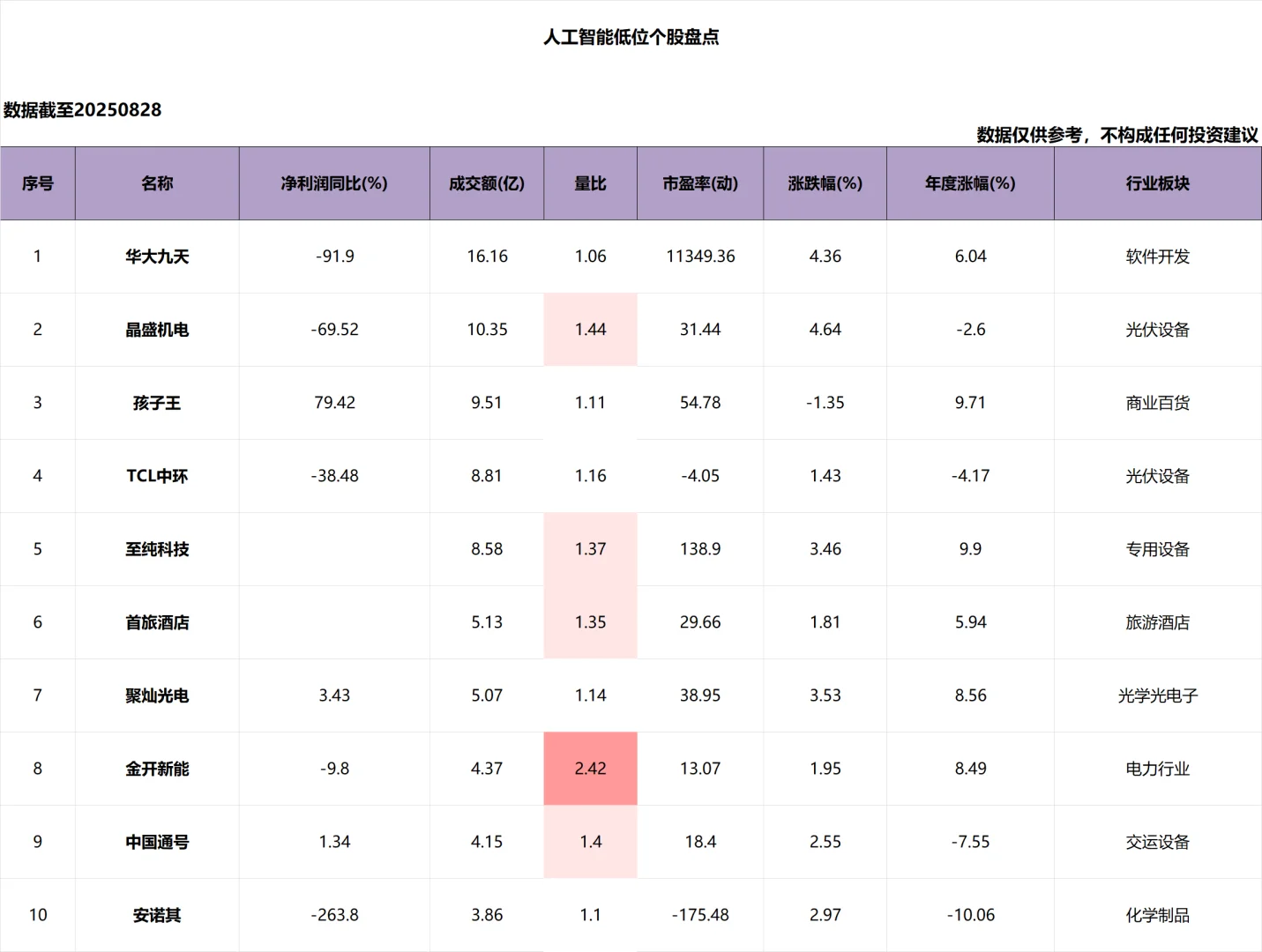Click the highlighted 量比 value 1.44
The width and height of the screenshot is (1262, 952).
pos(590,330)
